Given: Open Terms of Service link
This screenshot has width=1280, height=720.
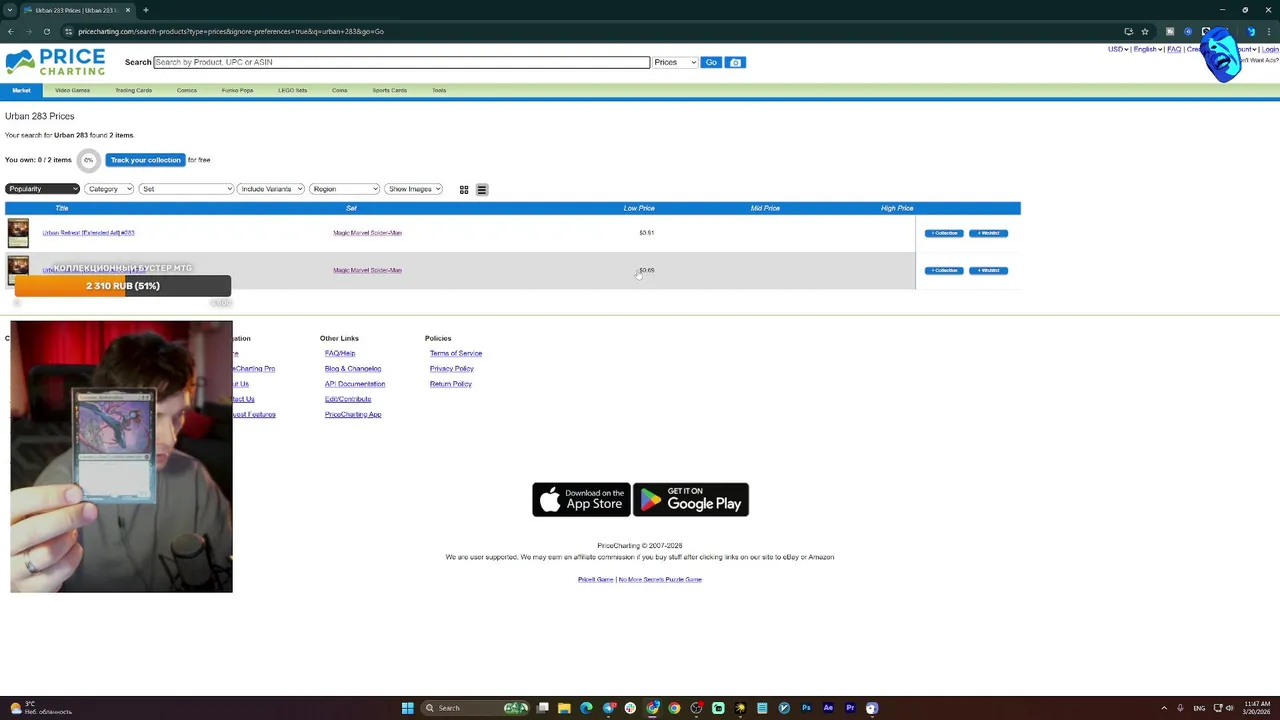Looking at the screenshot, I should tap(456, 353).
